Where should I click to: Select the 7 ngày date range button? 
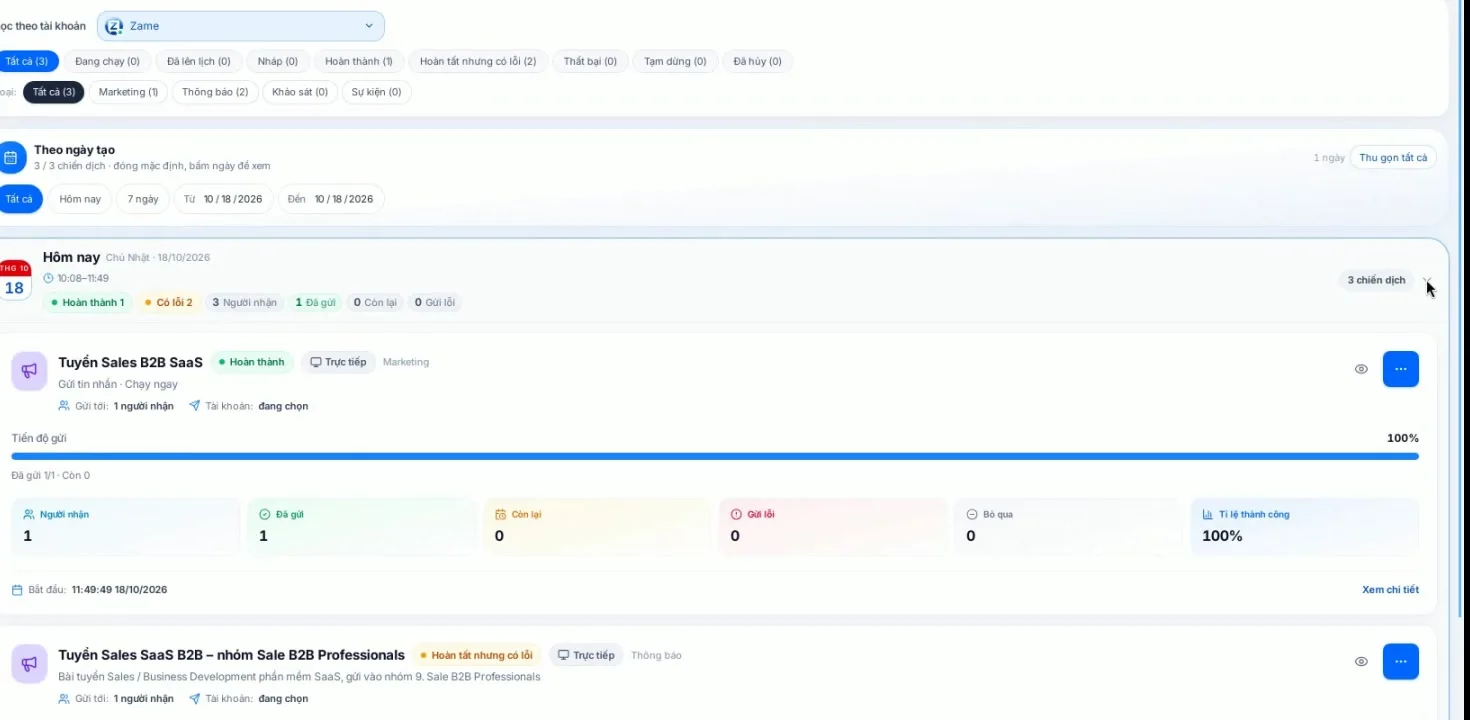click(143, 199)
